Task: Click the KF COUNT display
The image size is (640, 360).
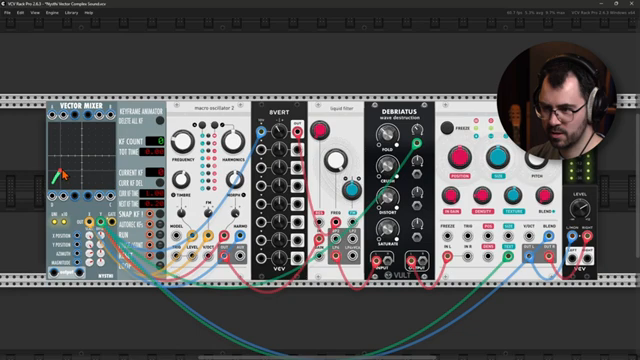Action: pyautogui.click(x=155, y=141)
